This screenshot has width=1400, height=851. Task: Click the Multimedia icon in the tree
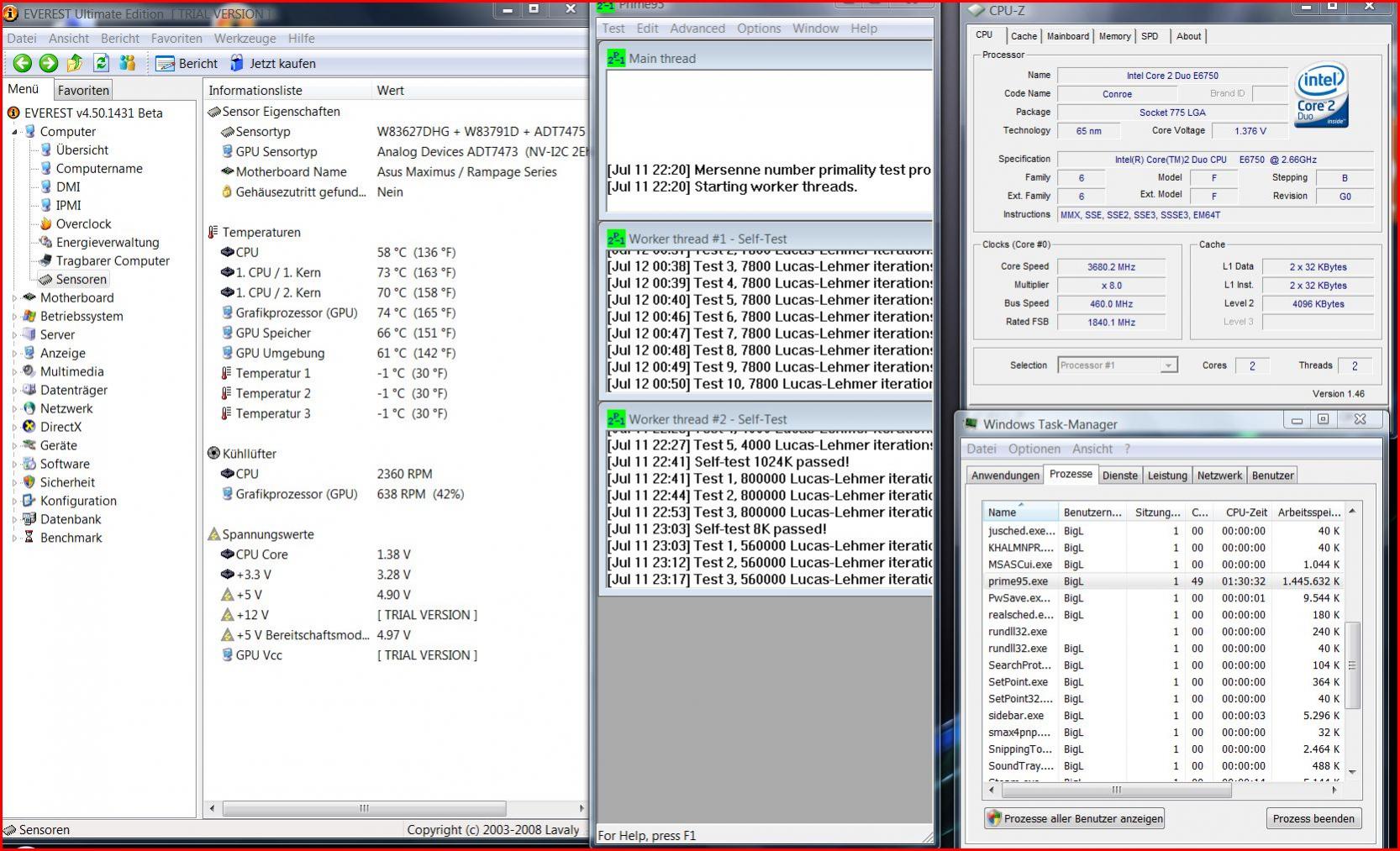[29, 371]
